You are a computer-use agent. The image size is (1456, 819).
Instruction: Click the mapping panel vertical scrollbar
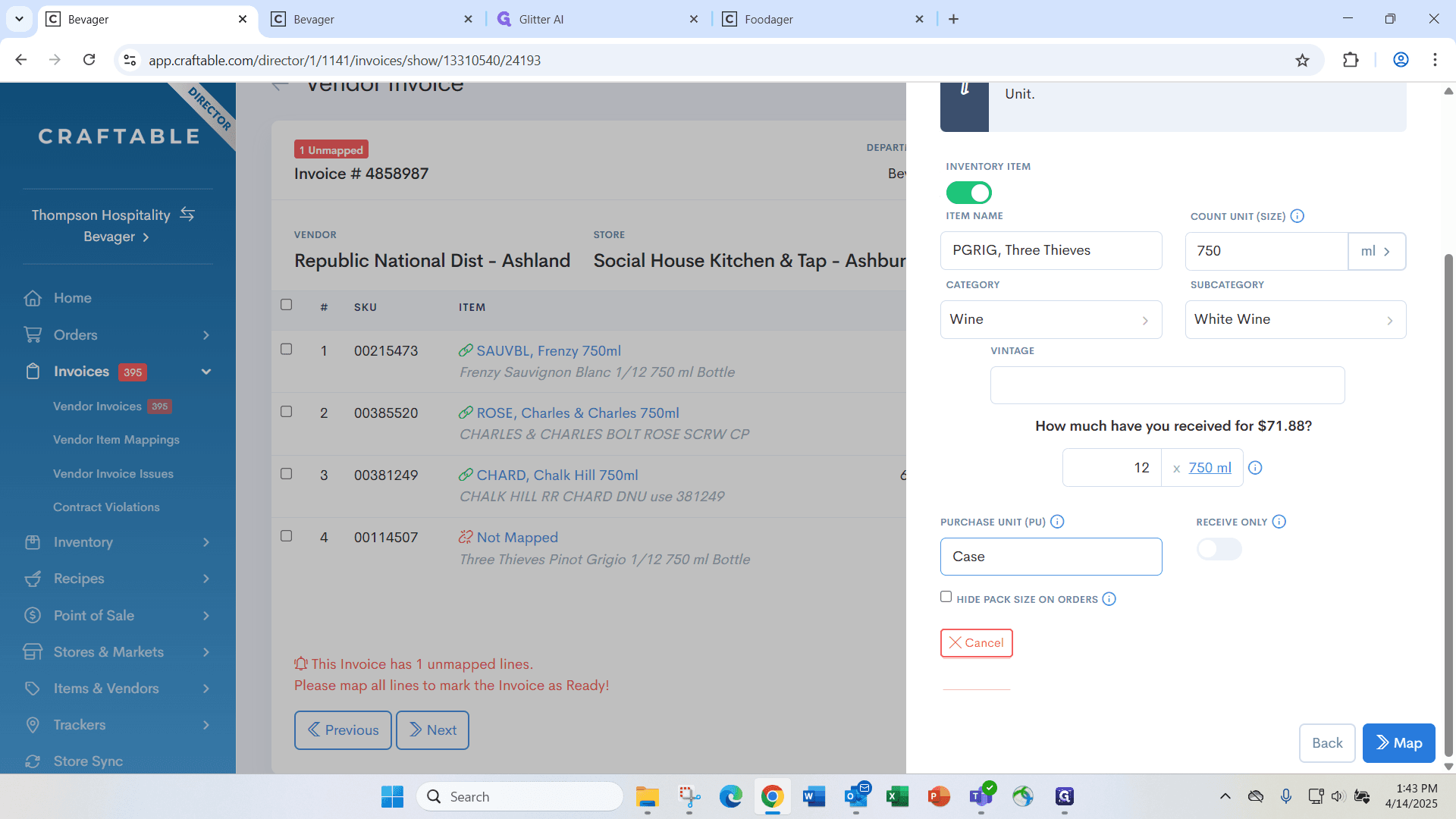click(1448, 504)
